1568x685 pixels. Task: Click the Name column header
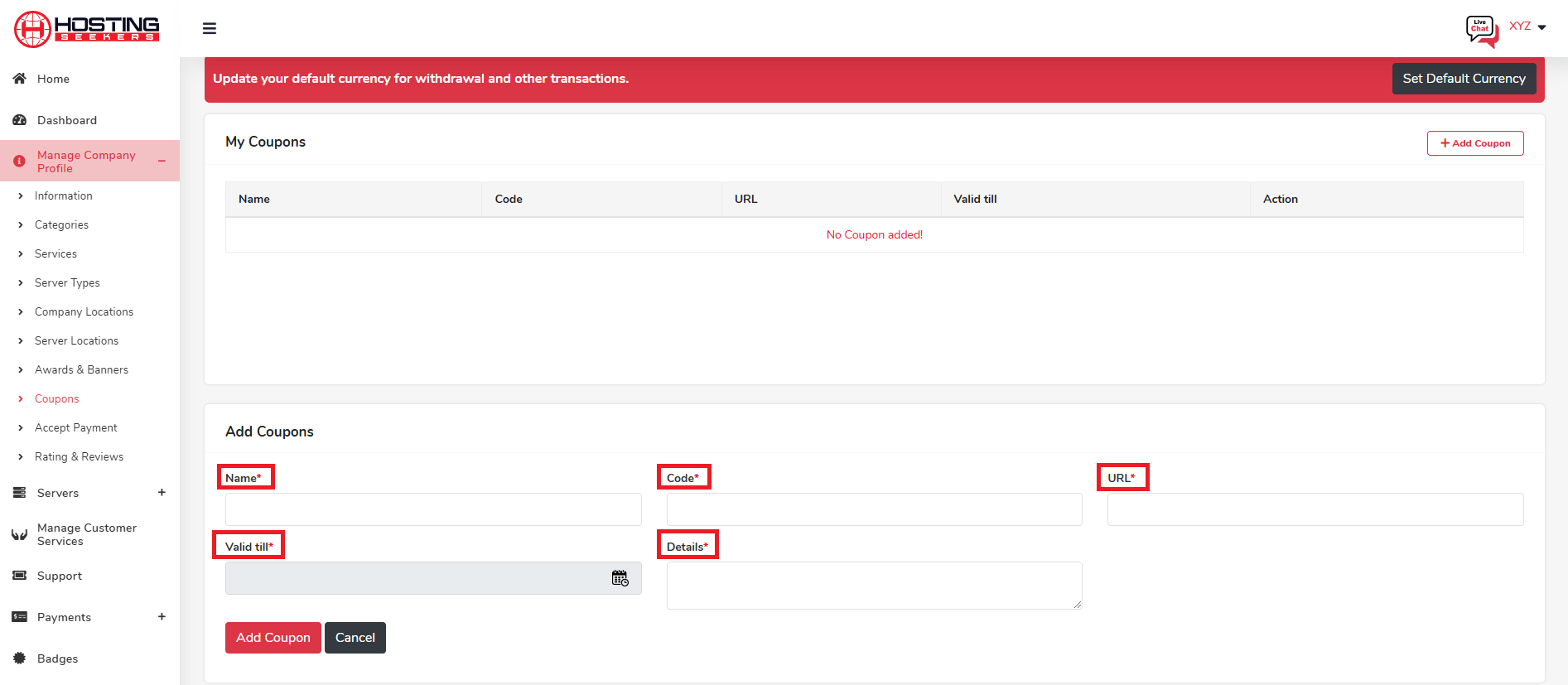click(254, 199)
